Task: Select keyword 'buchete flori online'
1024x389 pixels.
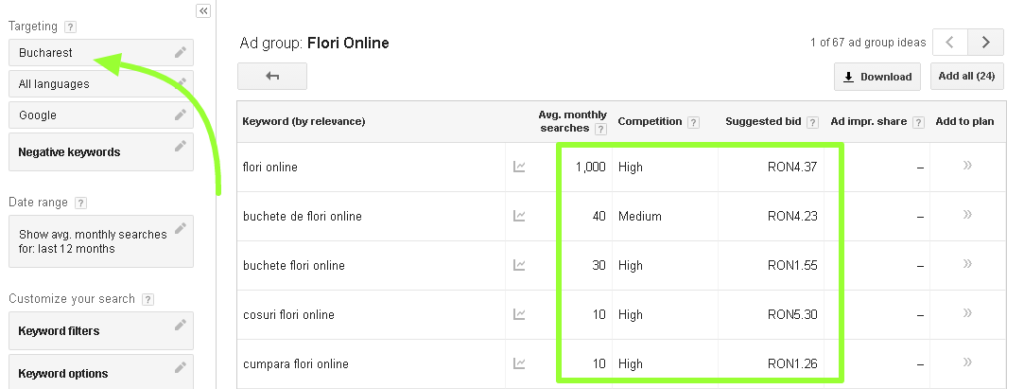Action: point(293,266)
